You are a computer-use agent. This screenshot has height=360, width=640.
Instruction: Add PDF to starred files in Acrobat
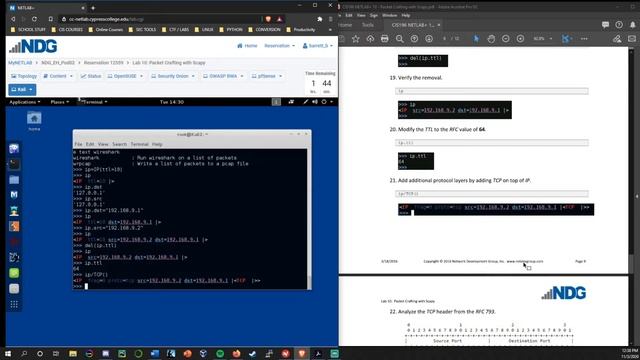[x=356, y=39]
